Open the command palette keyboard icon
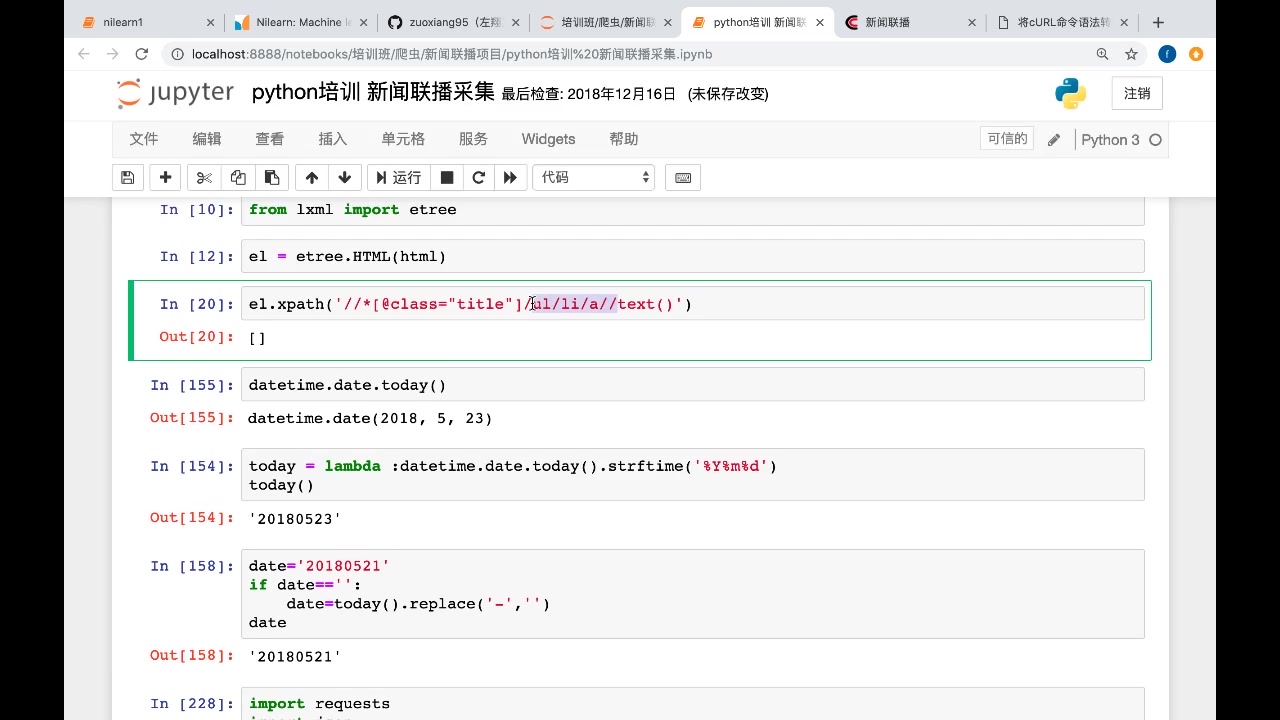1280x720 pixels. pos(683,178)
